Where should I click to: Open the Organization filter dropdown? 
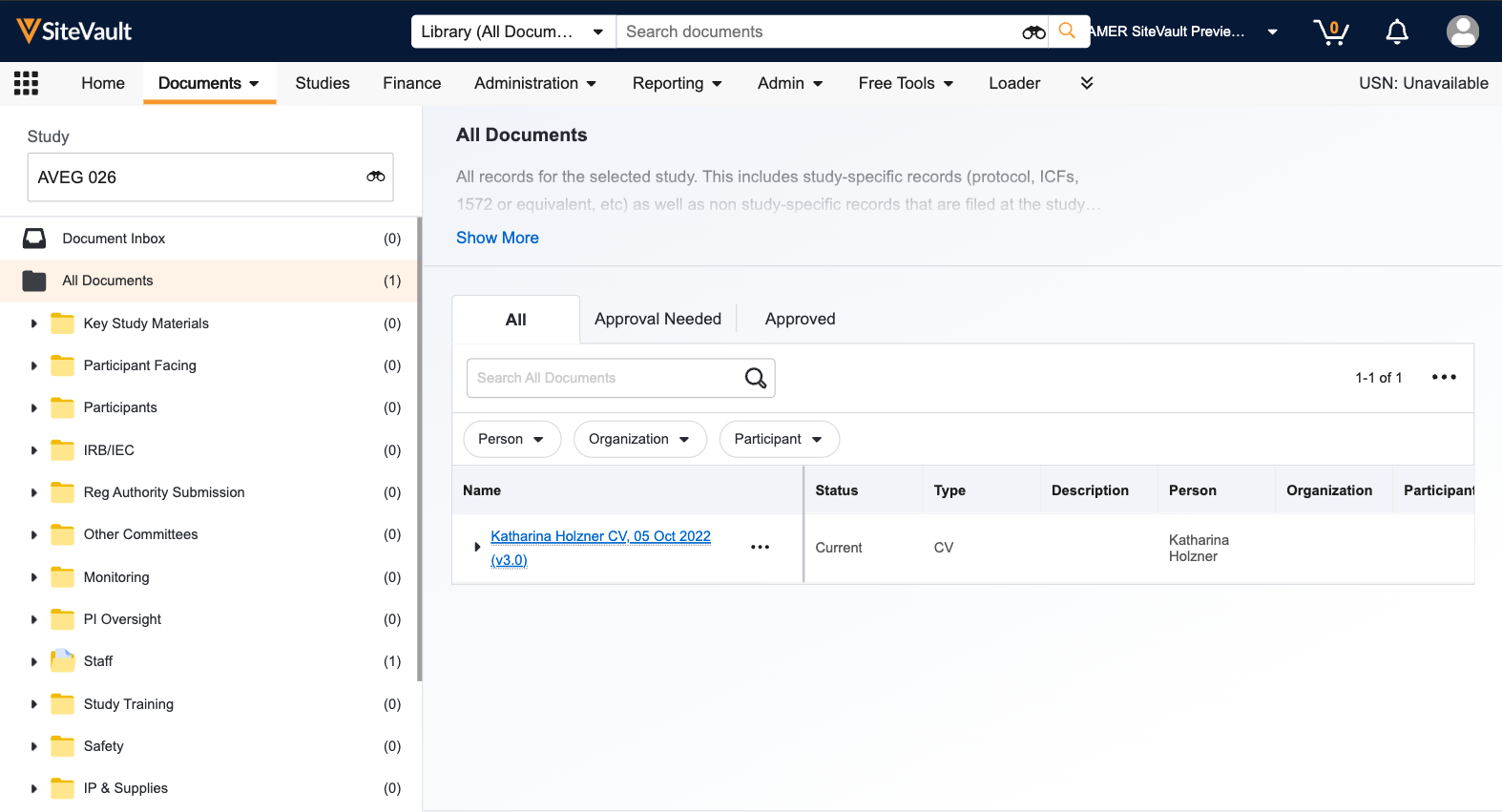639,439
